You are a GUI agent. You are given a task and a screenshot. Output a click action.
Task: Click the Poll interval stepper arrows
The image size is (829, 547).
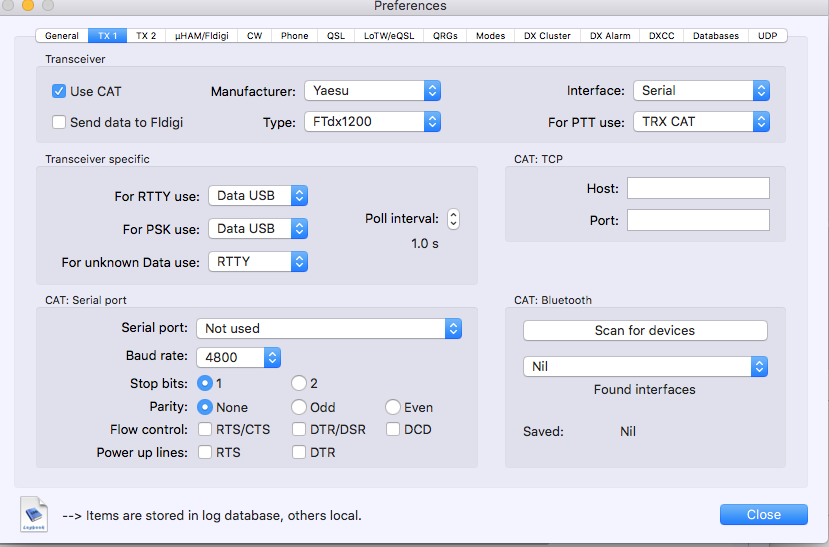tap(453, 219)
